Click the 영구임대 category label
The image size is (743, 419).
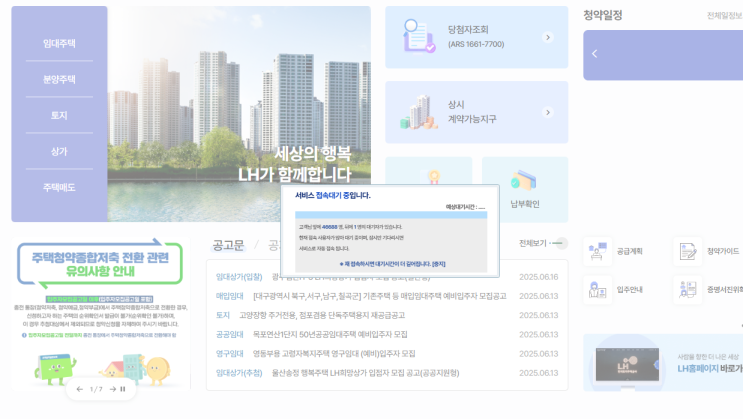(229, 354)
